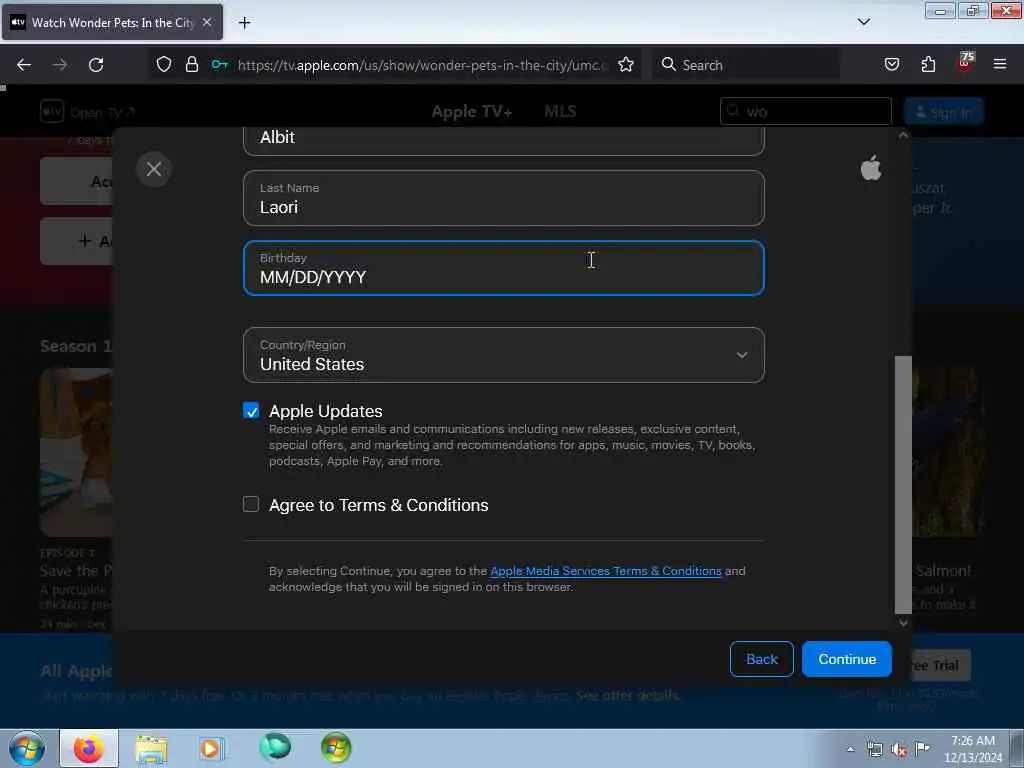This screenshot has height=768, width=1024.
Task: Click the Birthday input field
Action: point(504,268)
